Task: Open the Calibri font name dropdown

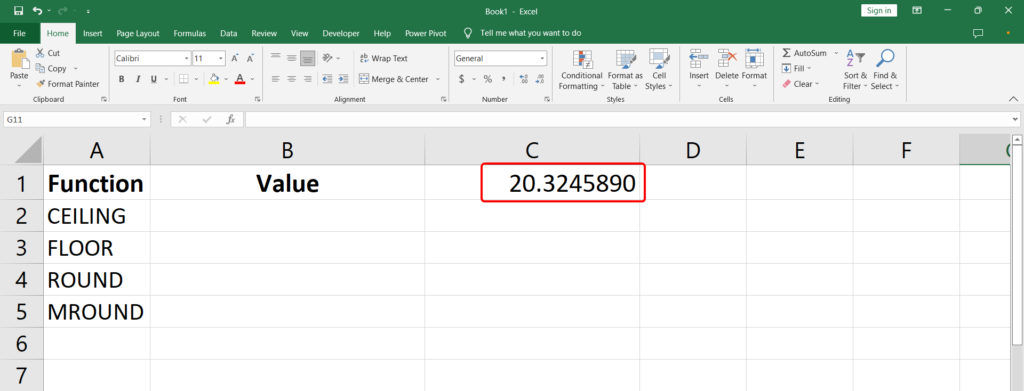Action: pos(187,58)
